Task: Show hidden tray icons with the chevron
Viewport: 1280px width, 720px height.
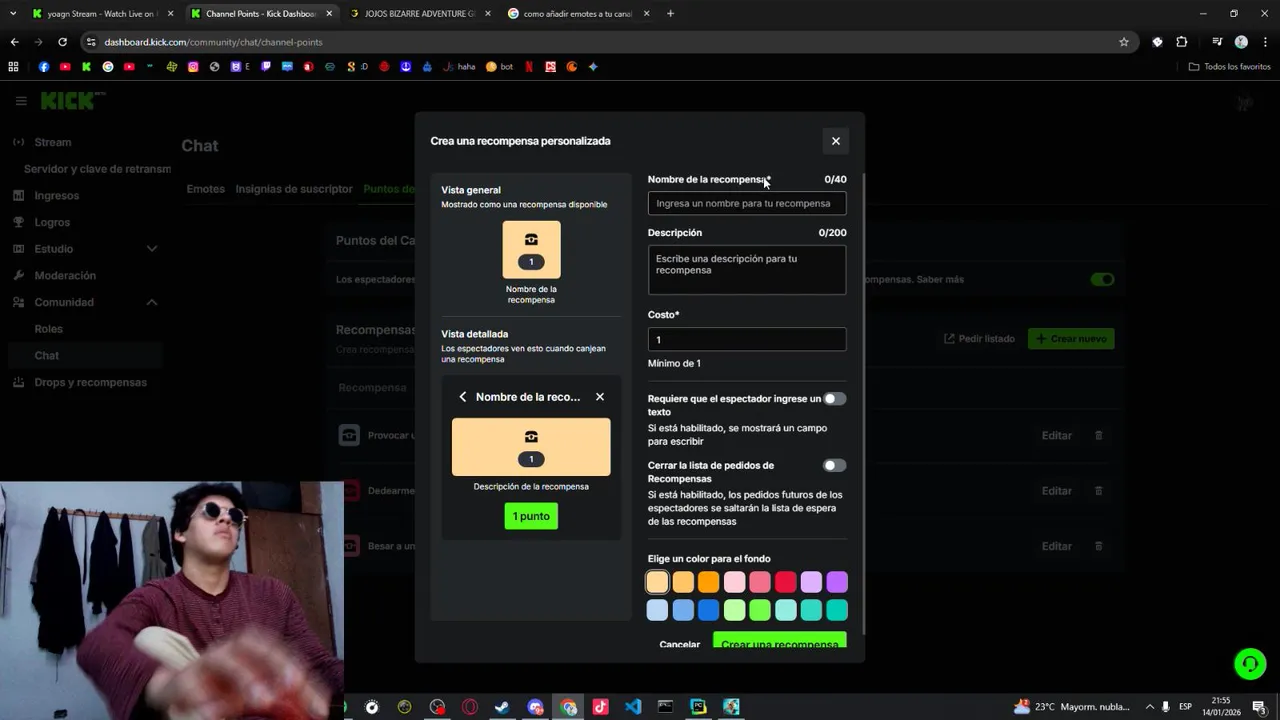Action: pyautogui.click(x=1150, y=707)
